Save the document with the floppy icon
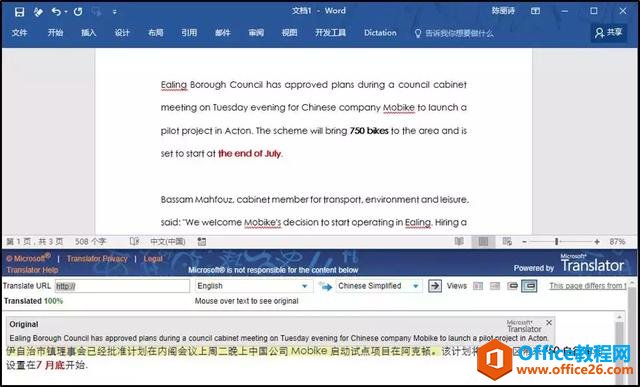This screenshot has width=640, height=387. pyautogui.click(x=19, y=12)
